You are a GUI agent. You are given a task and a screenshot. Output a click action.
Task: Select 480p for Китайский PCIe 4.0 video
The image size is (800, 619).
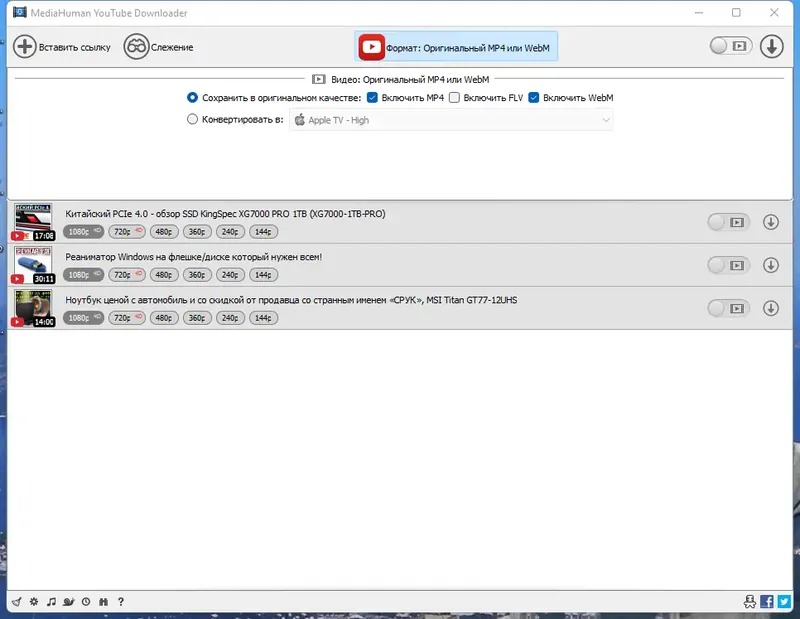[x=164, y=232]
